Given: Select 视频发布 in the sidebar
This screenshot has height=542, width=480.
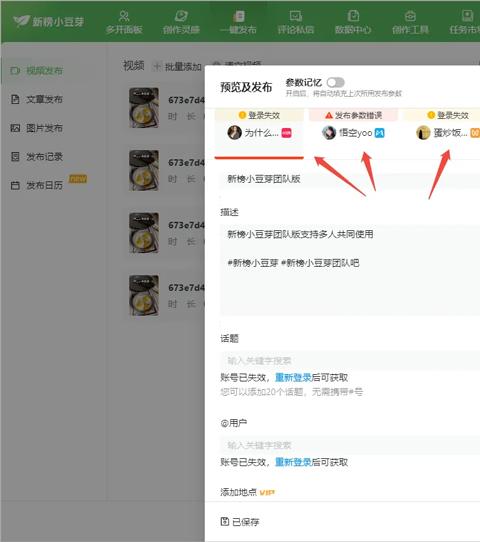Looking at the screenshot, I should [x=36, y=71].
